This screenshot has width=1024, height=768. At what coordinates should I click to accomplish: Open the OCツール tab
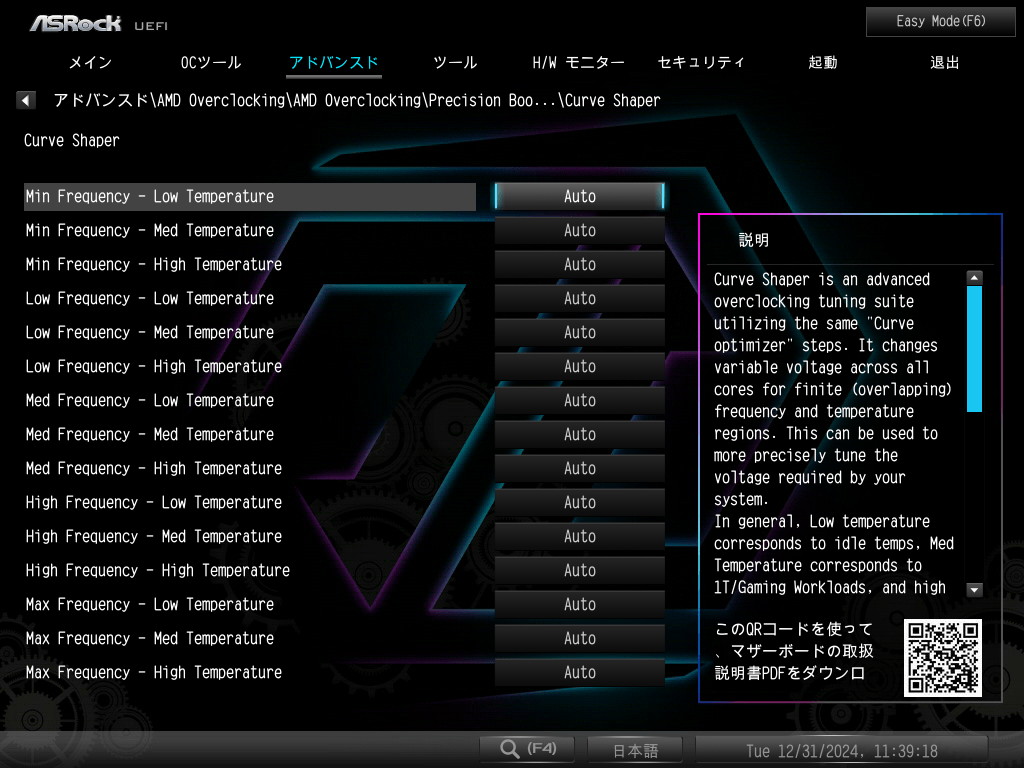pyautogui.click(x=210, y=63)
